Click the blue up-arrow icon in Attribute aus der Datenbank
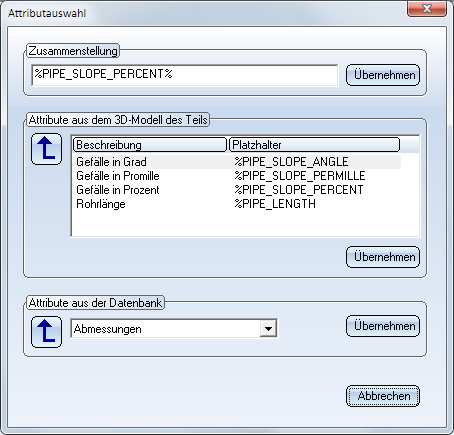The width and height of the screenshot is (454, 435). (46, 332)
